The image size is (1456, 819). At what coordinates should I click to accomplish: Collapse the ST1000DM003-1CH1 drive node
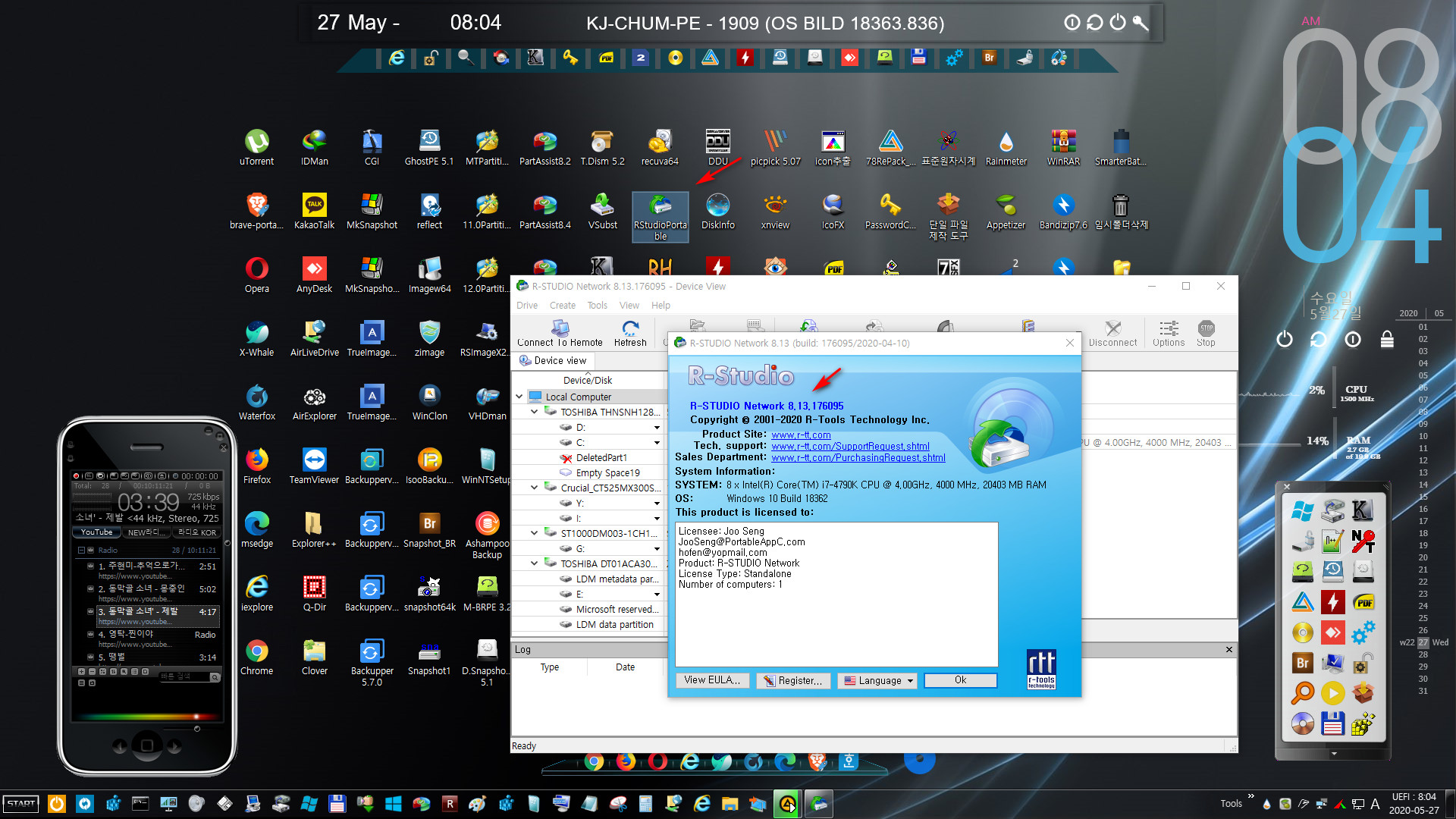coord(535,533)
